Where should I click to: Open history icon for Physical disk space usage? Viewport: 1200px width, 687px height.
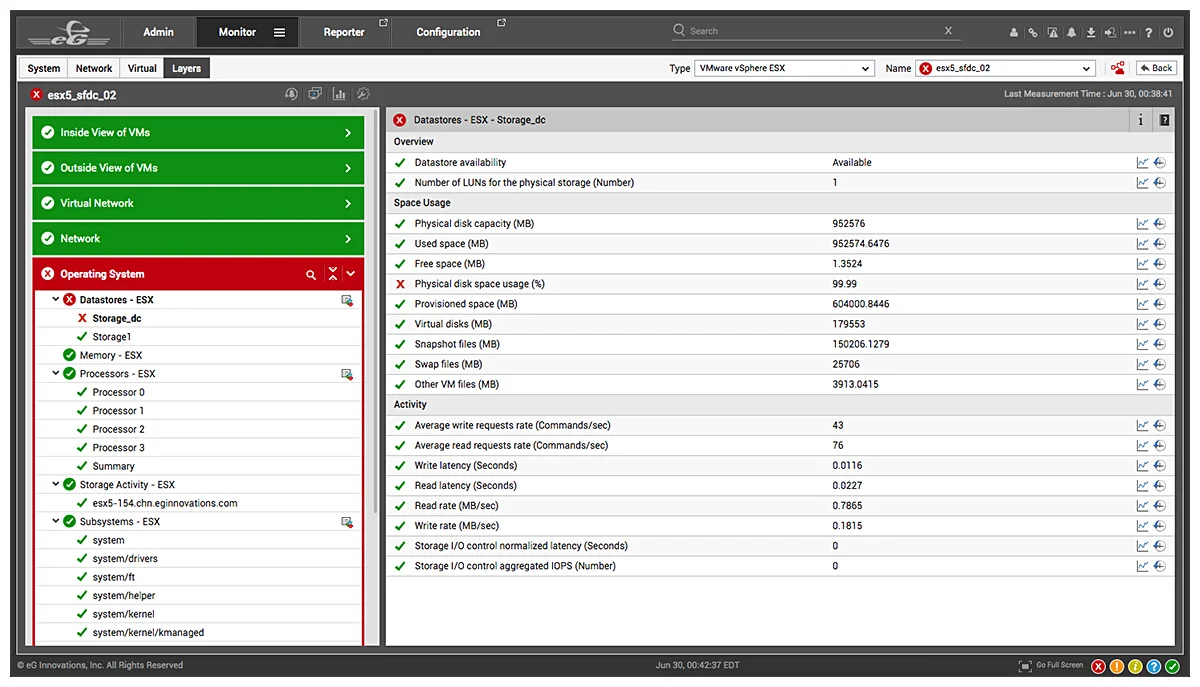tap(1160, 284)
